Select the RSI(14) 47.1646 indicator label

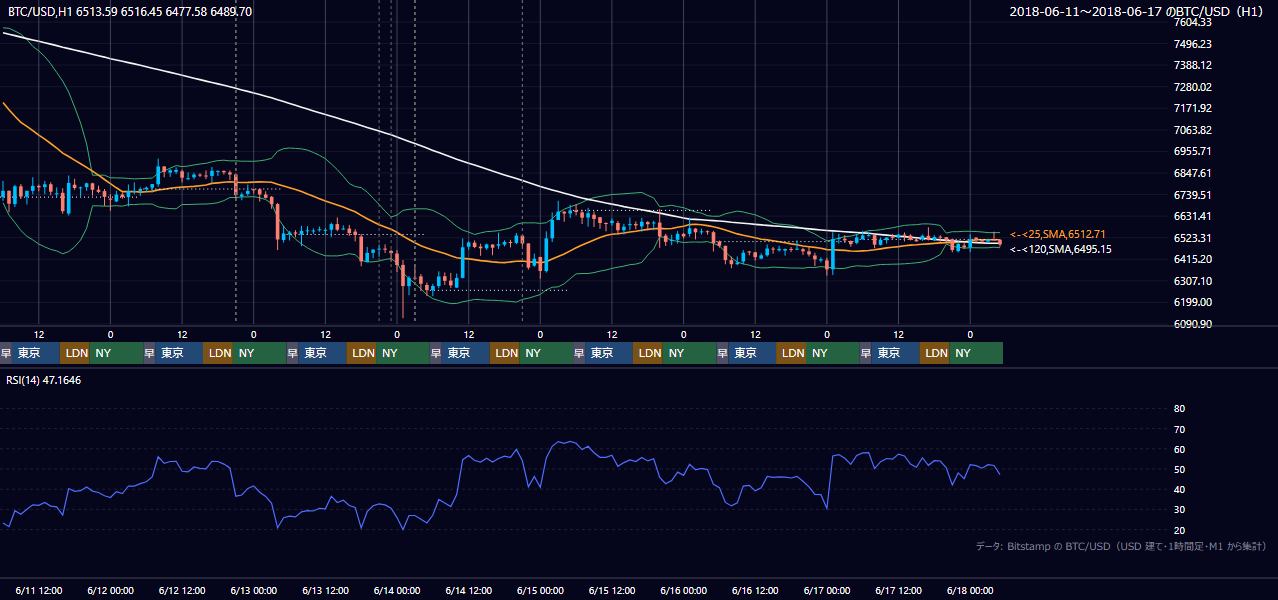click(44, 380)
